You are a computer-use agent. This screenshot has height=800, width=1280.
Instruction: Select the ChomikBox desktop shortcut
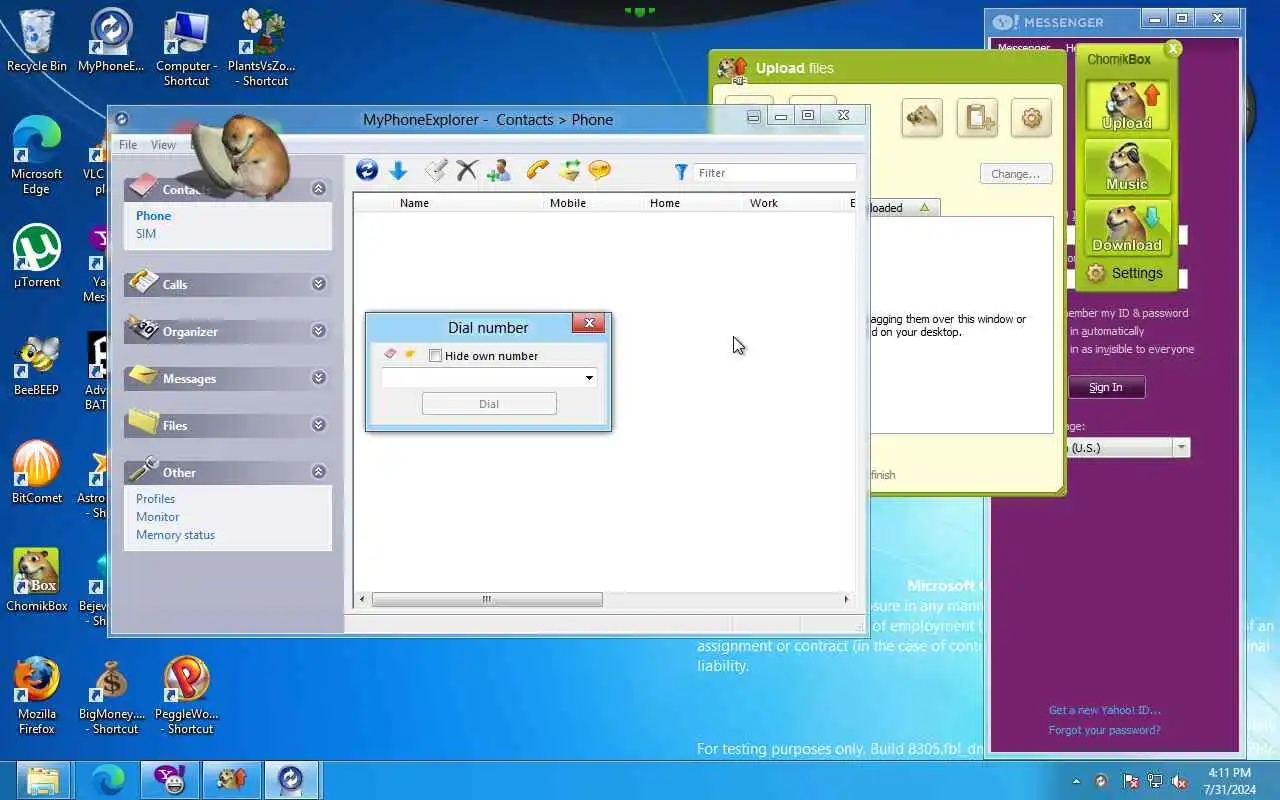tap(37, 581)
